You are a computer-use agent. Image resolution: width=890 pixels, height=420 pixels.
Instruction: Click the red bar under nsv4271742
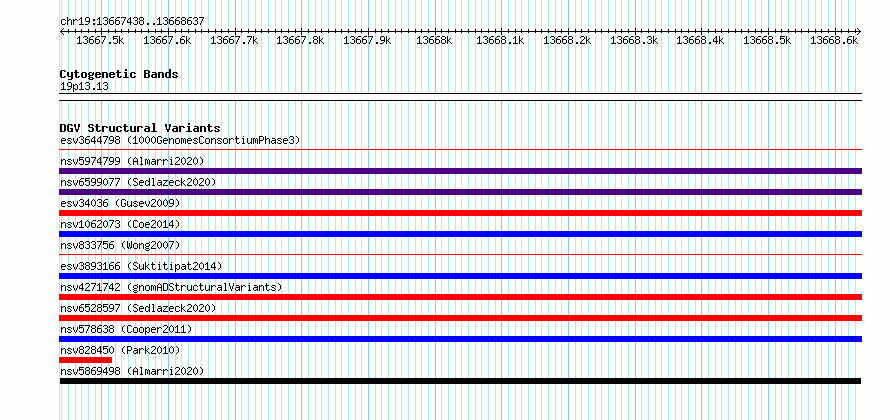pyautogui.click(x=460, y=297)
